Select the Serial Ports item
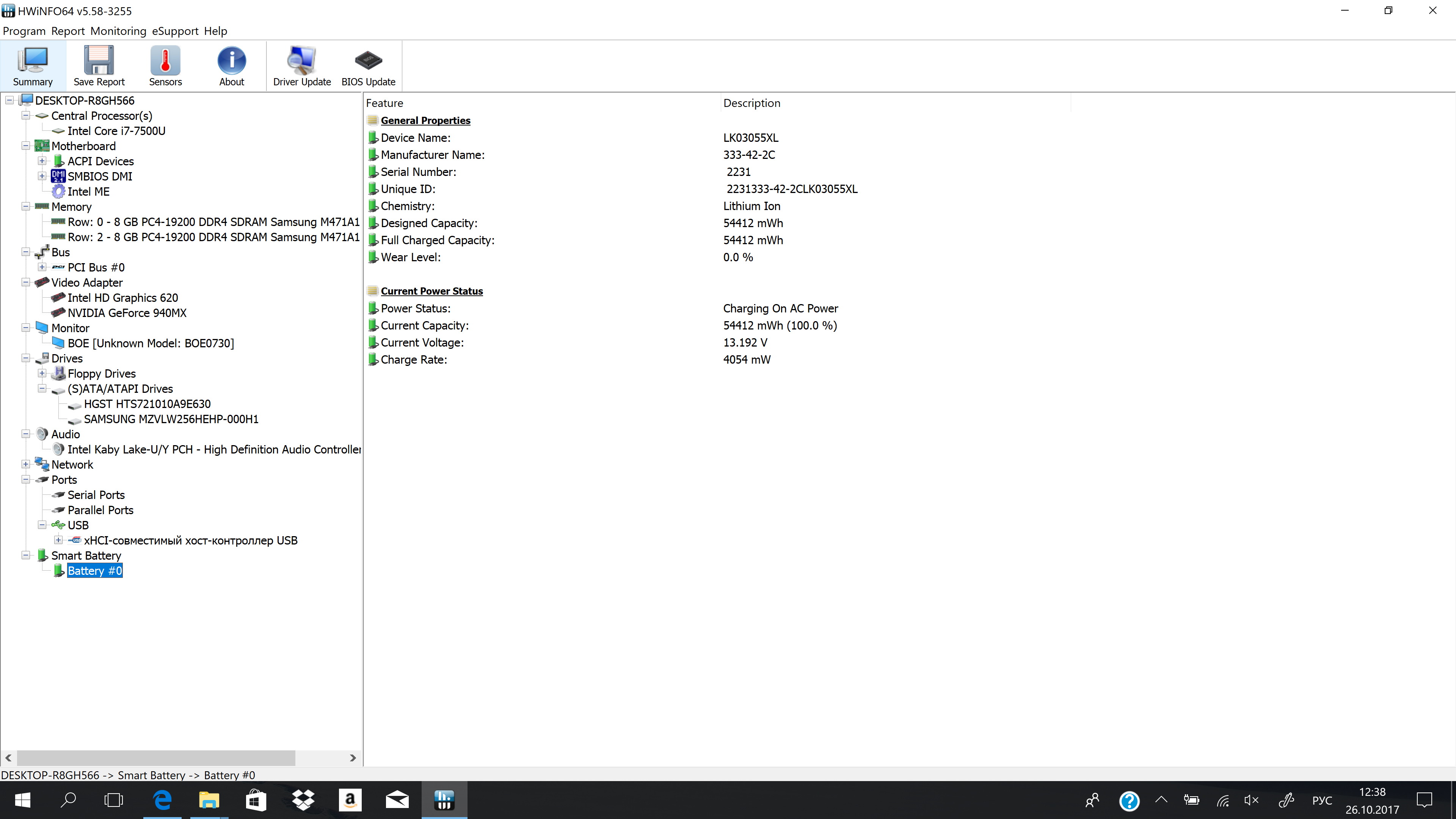The image size is (1456, 819). click(96, 495)
